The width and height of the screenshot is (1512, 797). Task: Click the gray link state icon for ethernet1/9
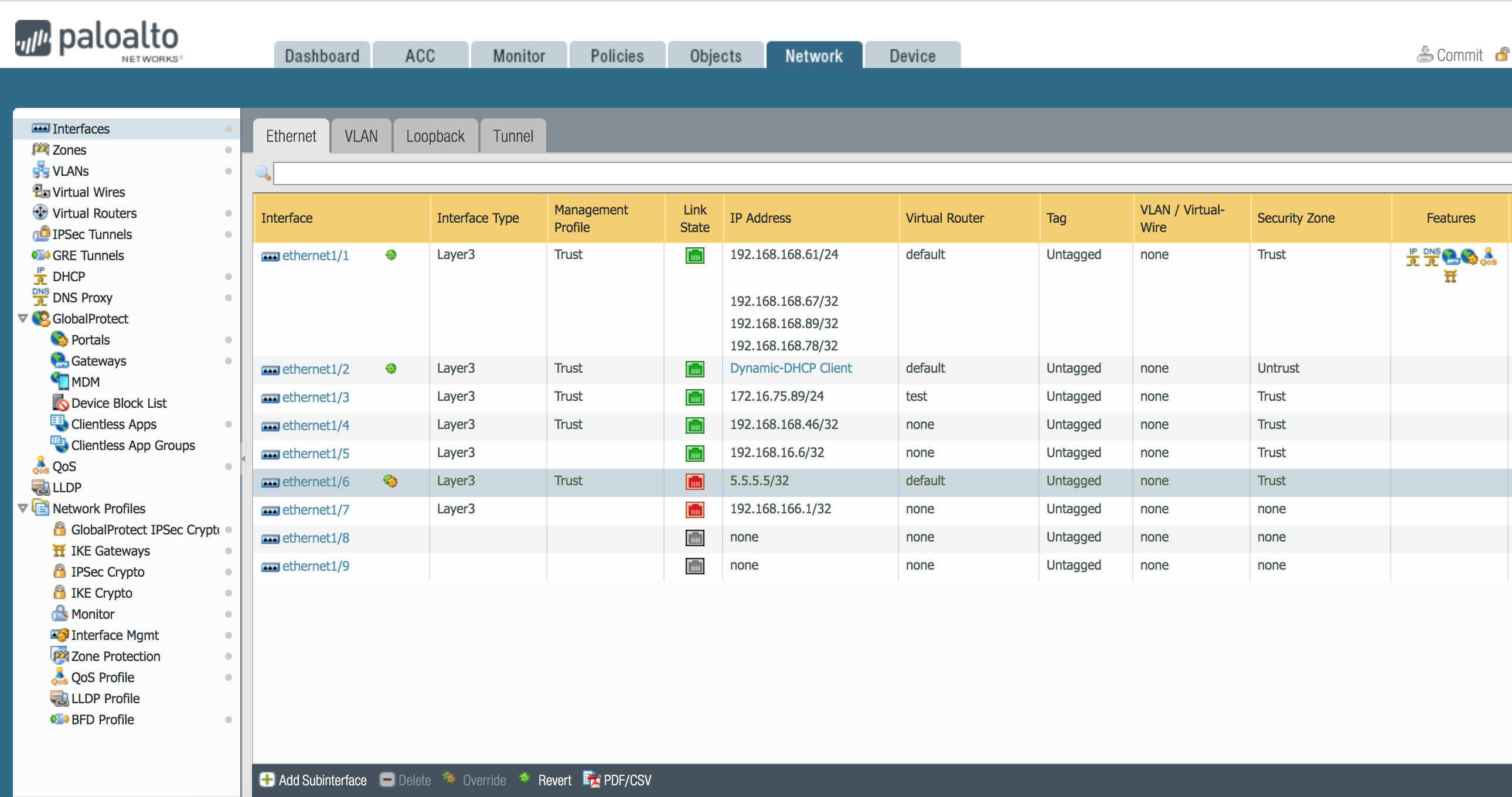694,566
